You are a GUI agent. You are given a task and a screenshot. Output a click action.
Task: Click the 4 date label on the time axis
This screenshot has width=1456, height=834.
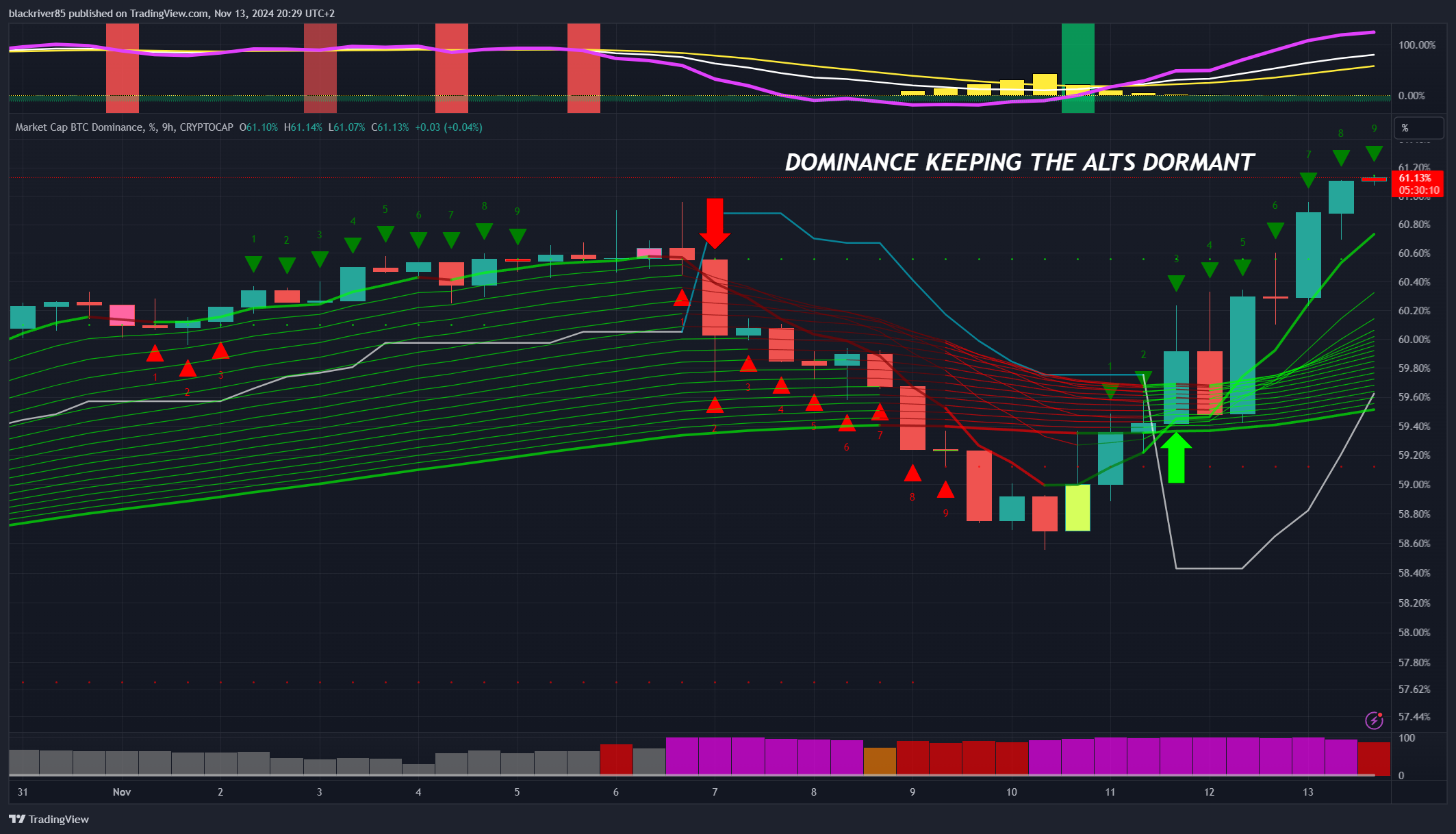click(x=418, y=792)
